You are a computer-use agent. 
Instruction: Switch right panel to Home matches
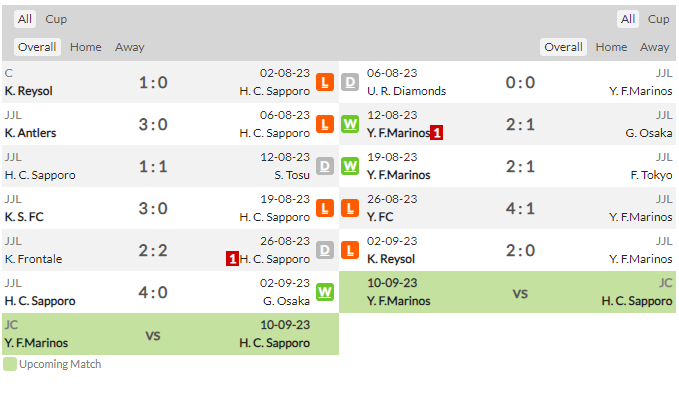click(x=611, y=47)
